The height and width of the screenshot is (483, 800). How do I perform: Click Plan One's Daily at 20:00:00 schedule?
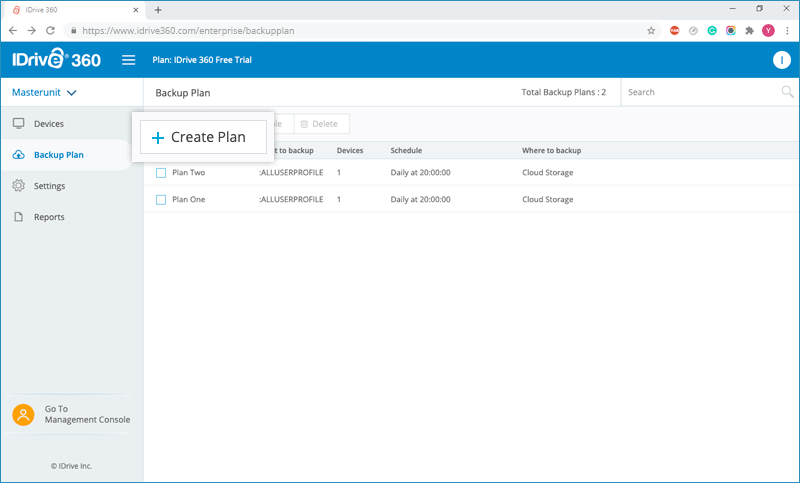(420, 199)
